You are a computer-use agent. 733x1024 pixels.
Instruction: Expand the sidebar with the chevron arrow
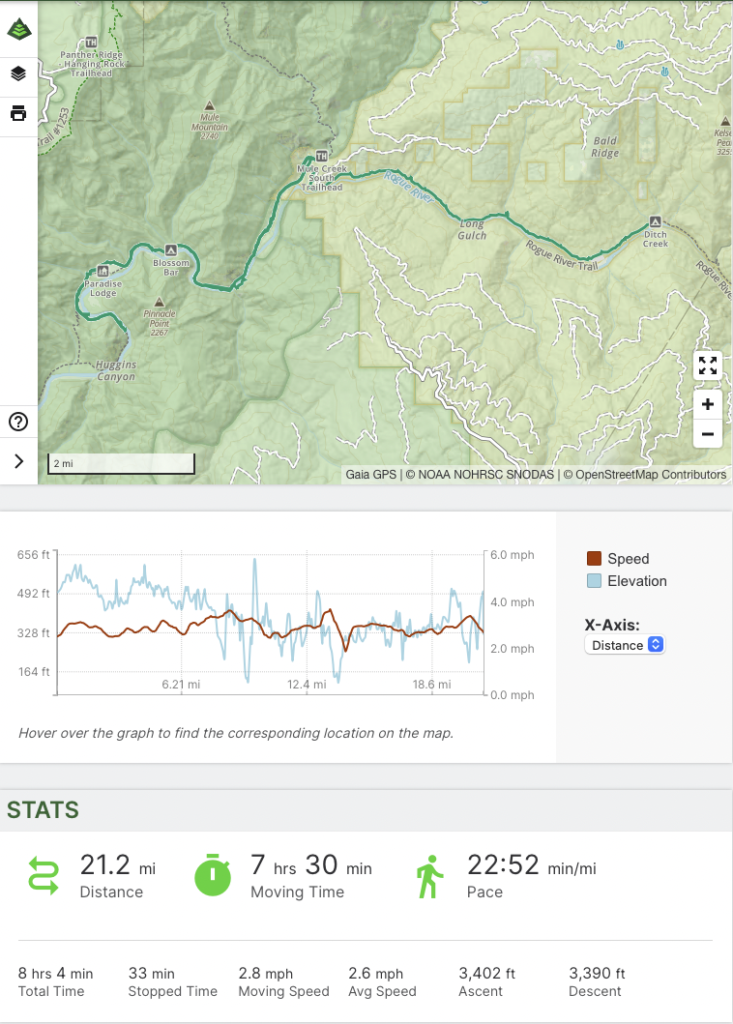18,461
